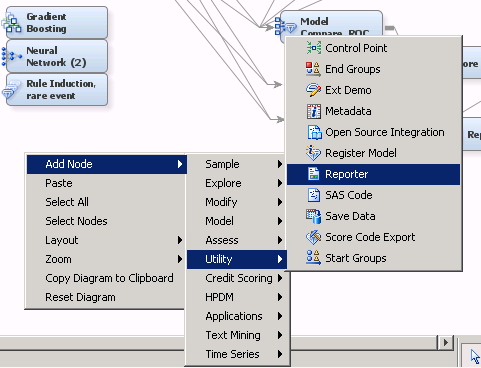Open the Sample node category
481x368 pixels.
coord(237,164)
